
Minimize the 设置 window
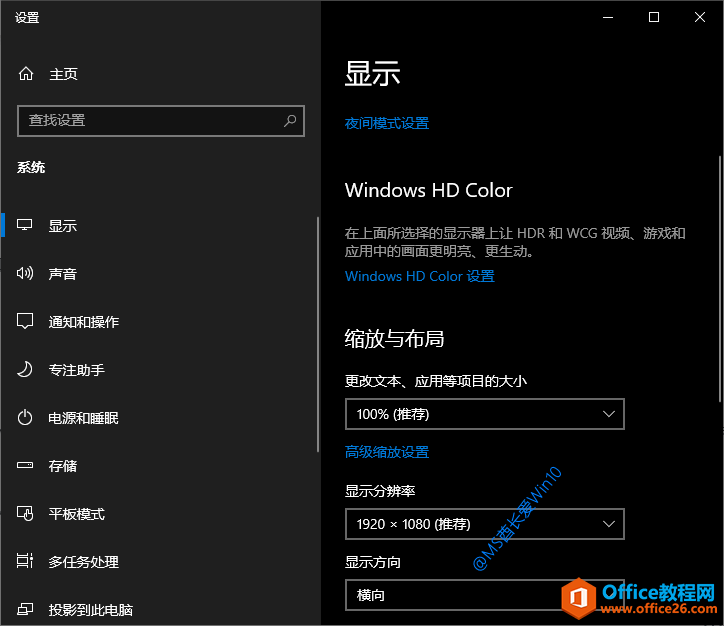[608, 18]
